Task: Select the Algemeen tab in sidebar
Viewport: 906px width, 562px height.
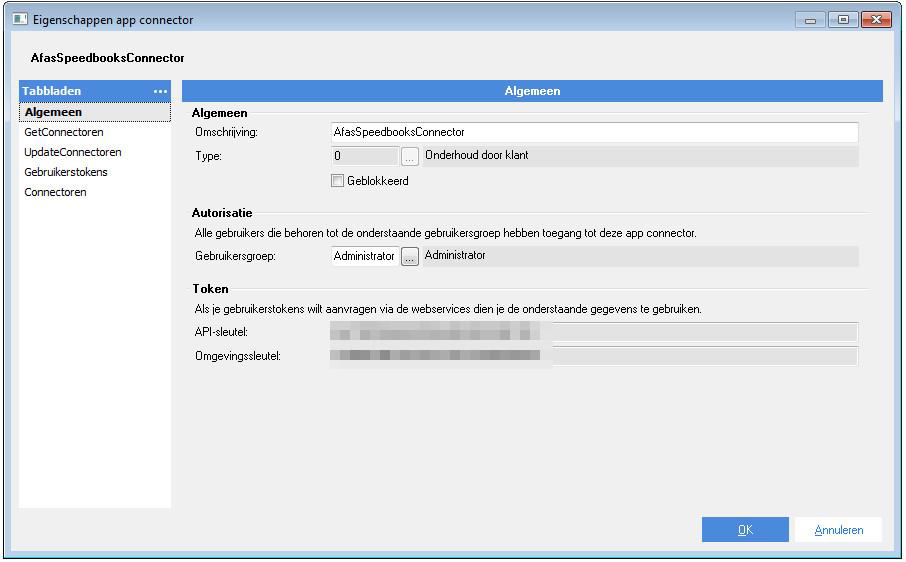Action: (95, 112)
